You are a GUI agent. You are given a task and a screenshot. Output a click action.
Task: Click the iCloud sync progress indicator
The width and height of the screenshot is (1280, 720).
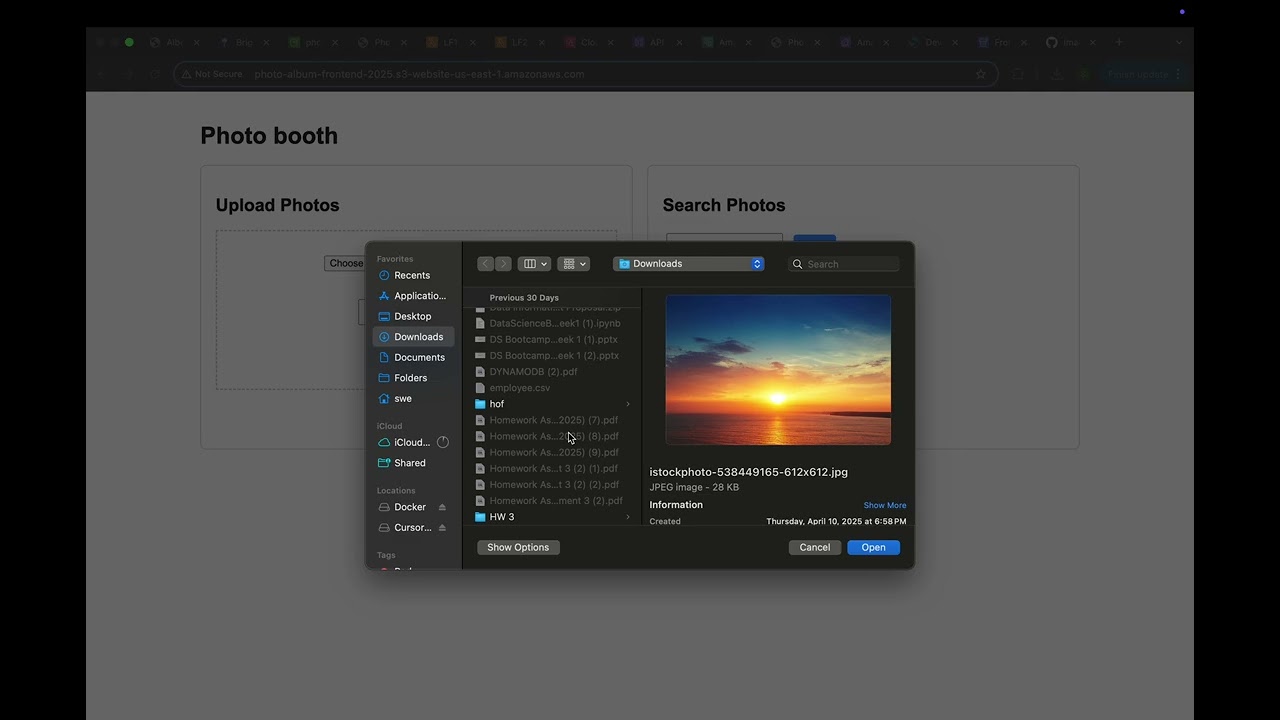(443, 442)
